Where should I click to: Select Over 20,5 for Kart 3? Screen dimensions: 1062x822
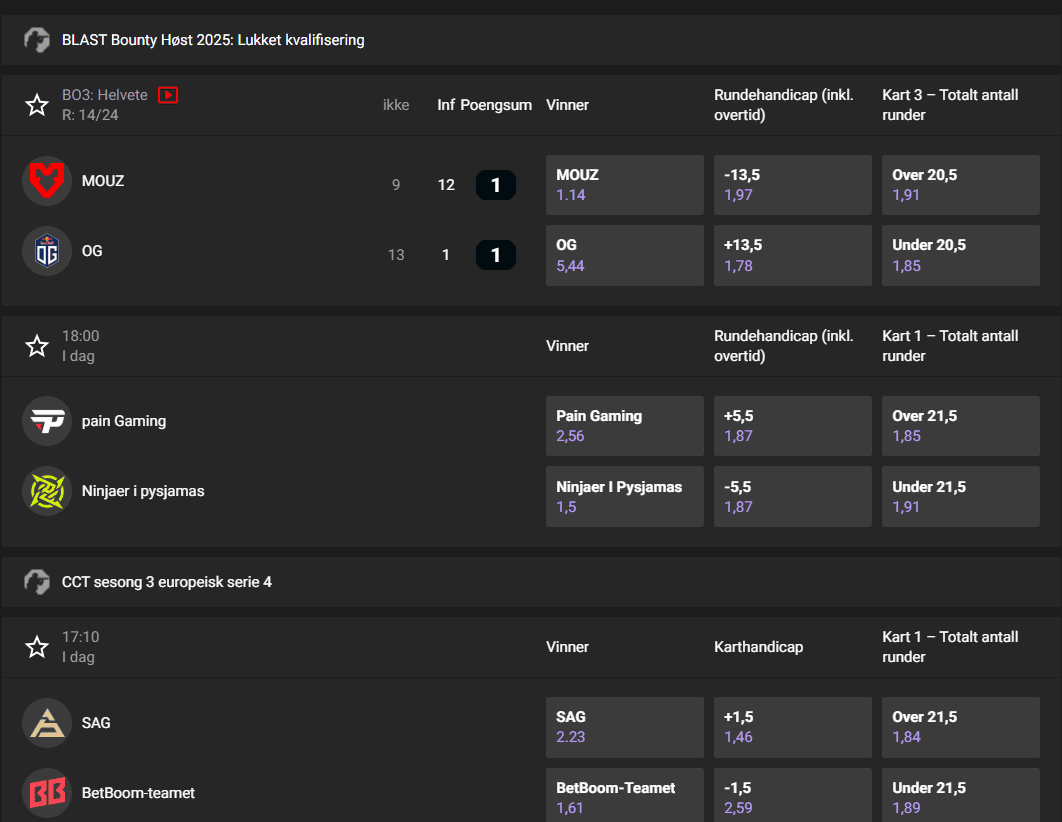(x=960, y=184)
